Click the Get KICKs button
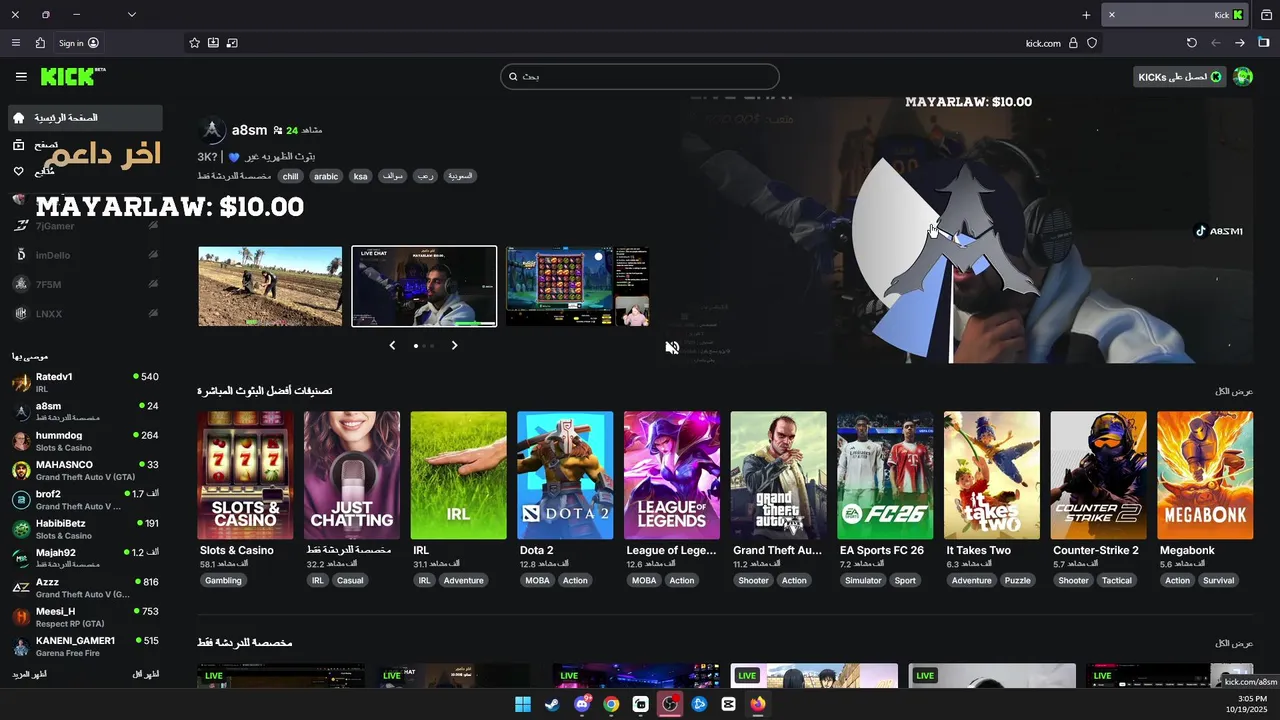 click(1180, 77)
